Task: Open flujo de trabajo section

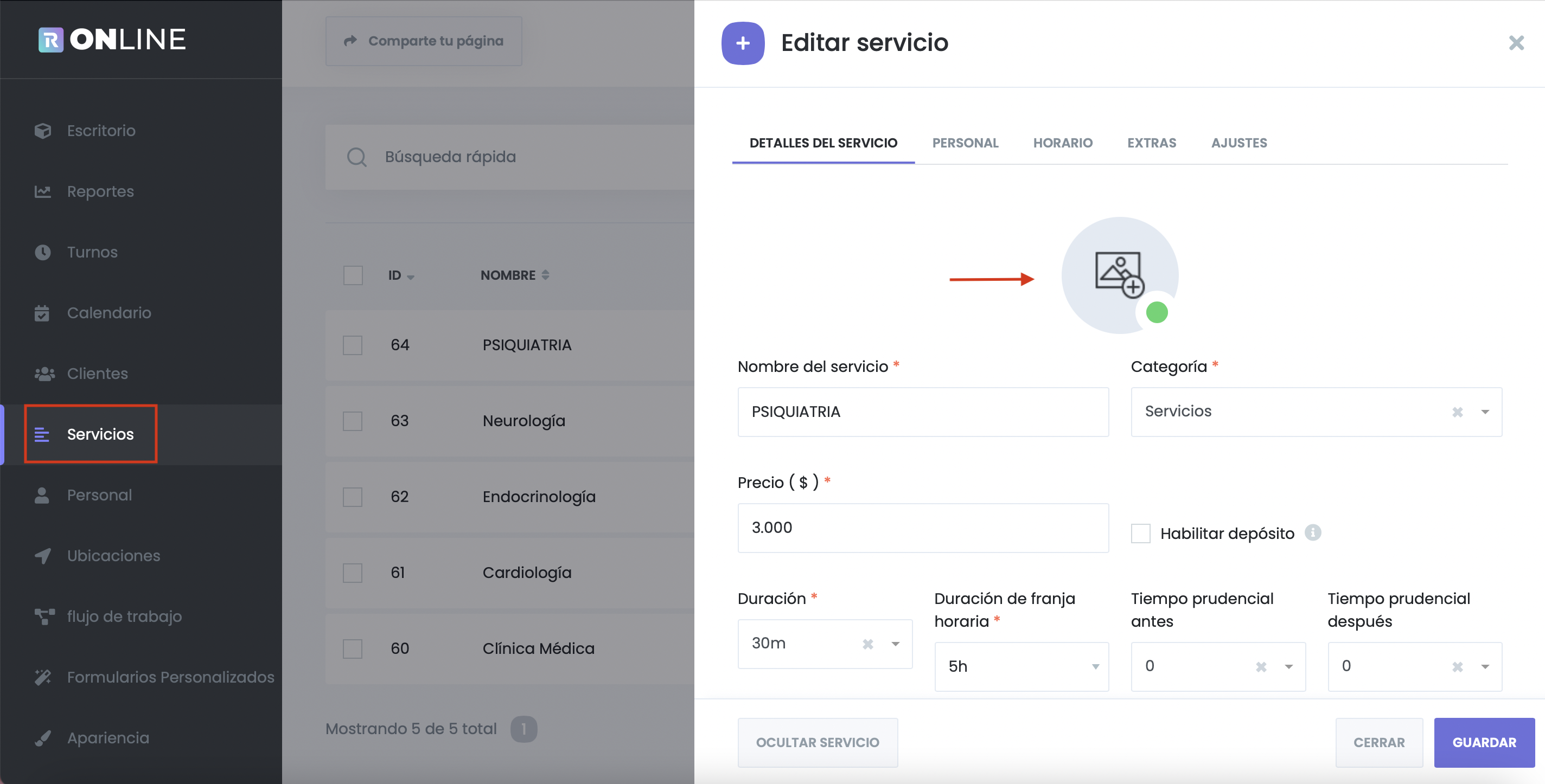Action: (124, 616)
